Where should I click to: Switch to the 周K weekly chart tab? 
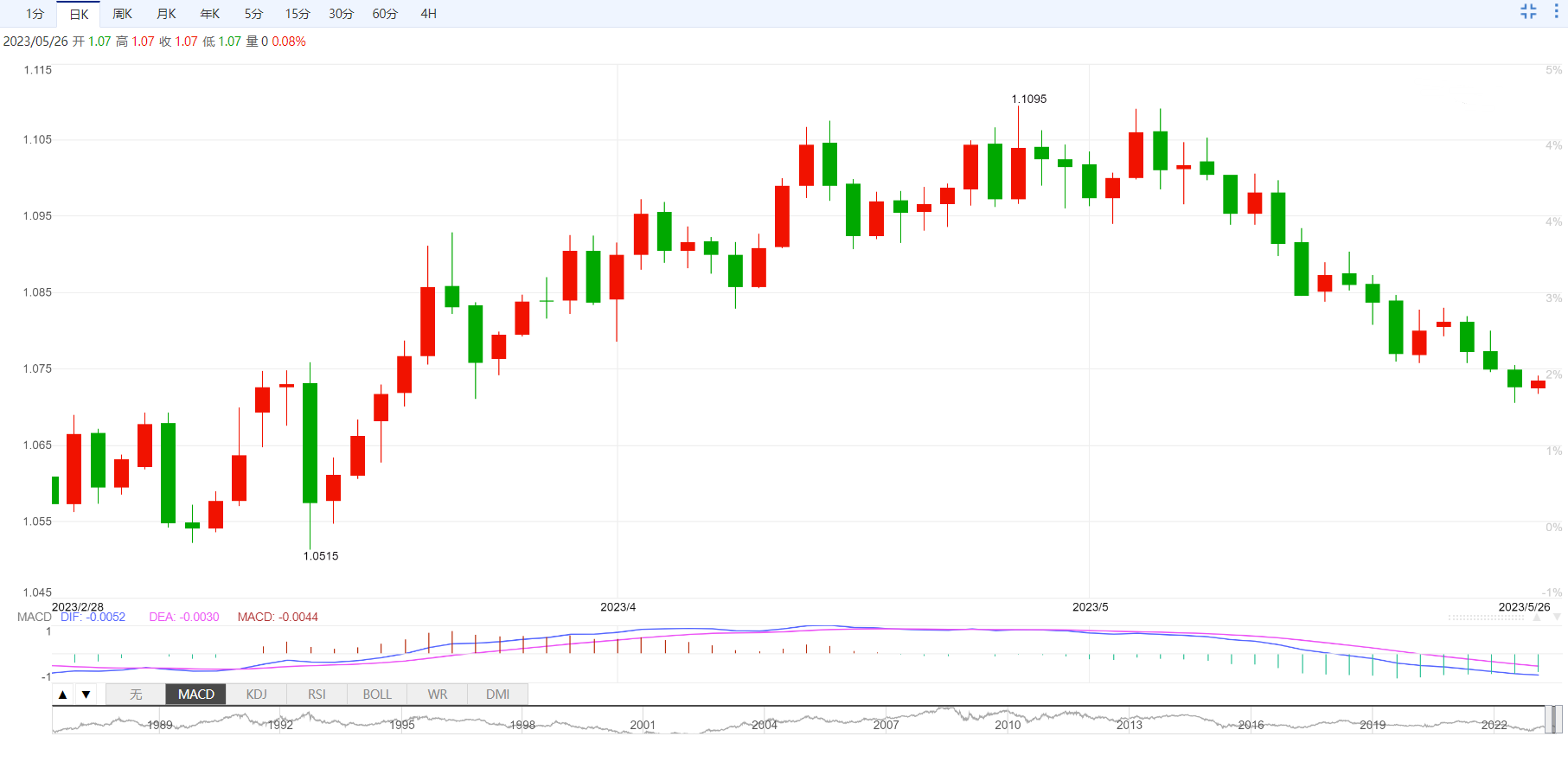tap(122, 14)
